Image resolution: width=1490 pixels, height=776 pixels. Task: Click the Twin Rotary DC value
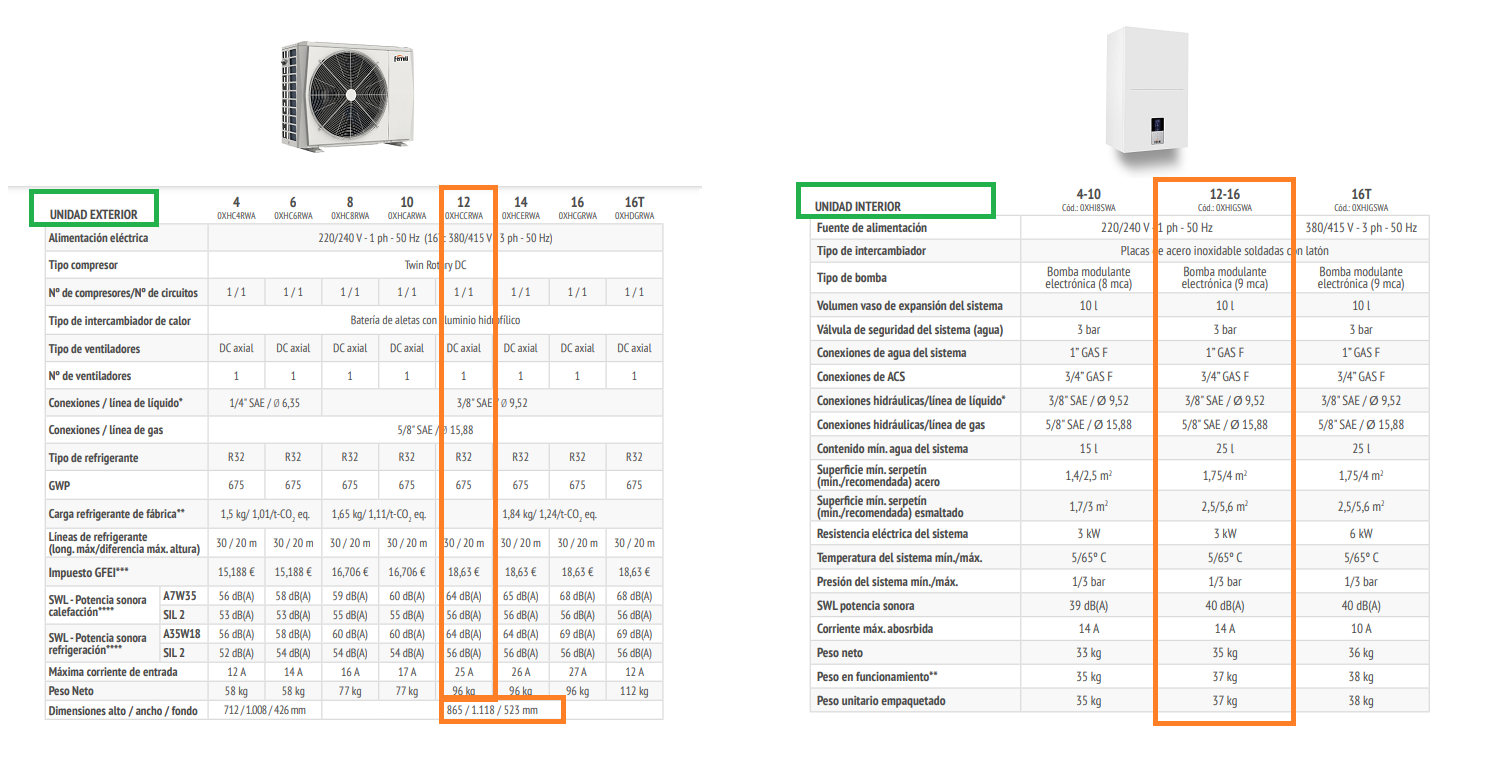click(x=435, y=265)
